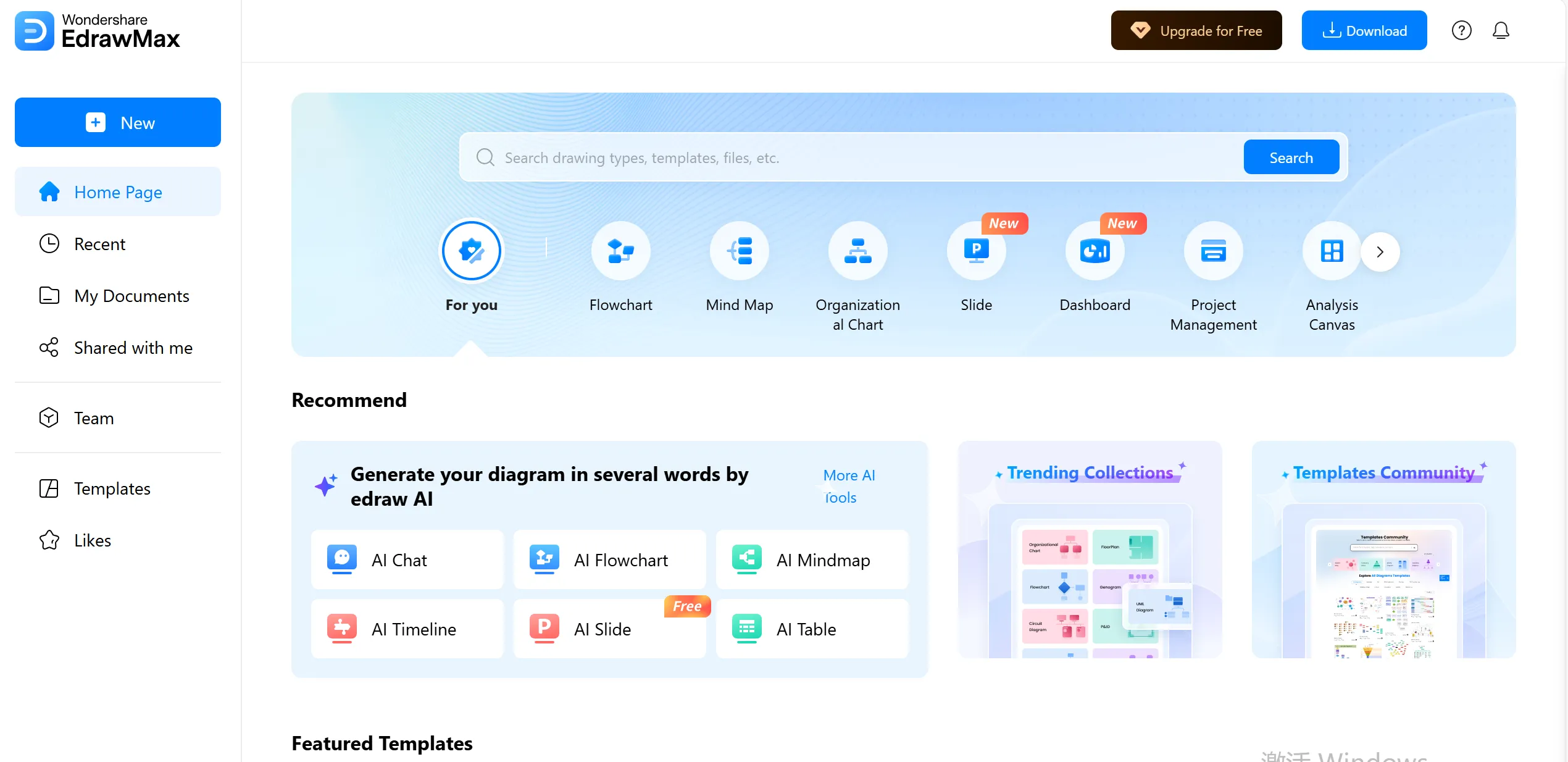
Task: Open Templates from the sidebar
Action: click(112, 488)
